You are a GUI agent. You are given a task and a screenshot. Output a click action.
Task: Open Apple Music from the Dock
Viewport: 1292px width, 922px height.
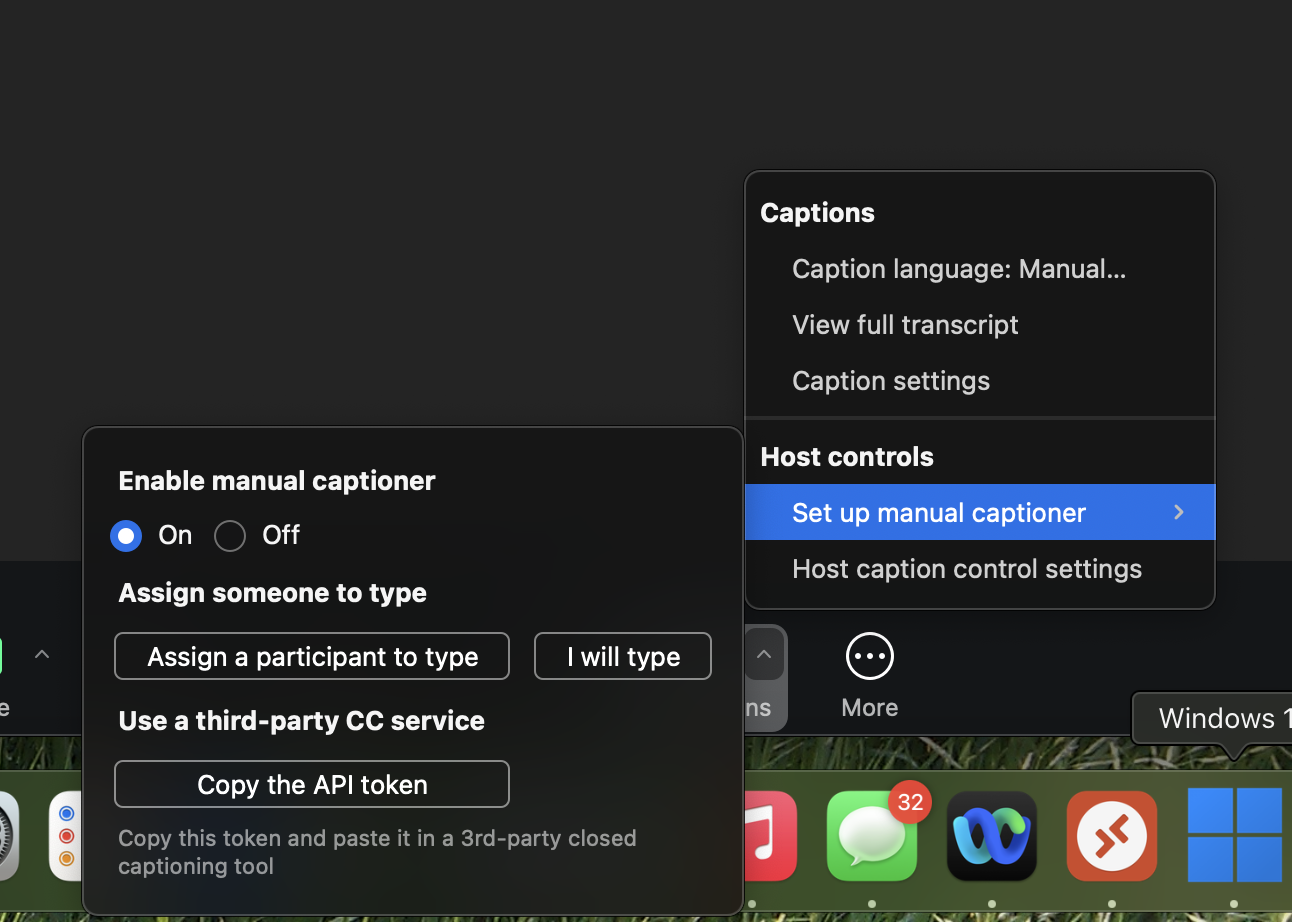[x=770, y=836]
